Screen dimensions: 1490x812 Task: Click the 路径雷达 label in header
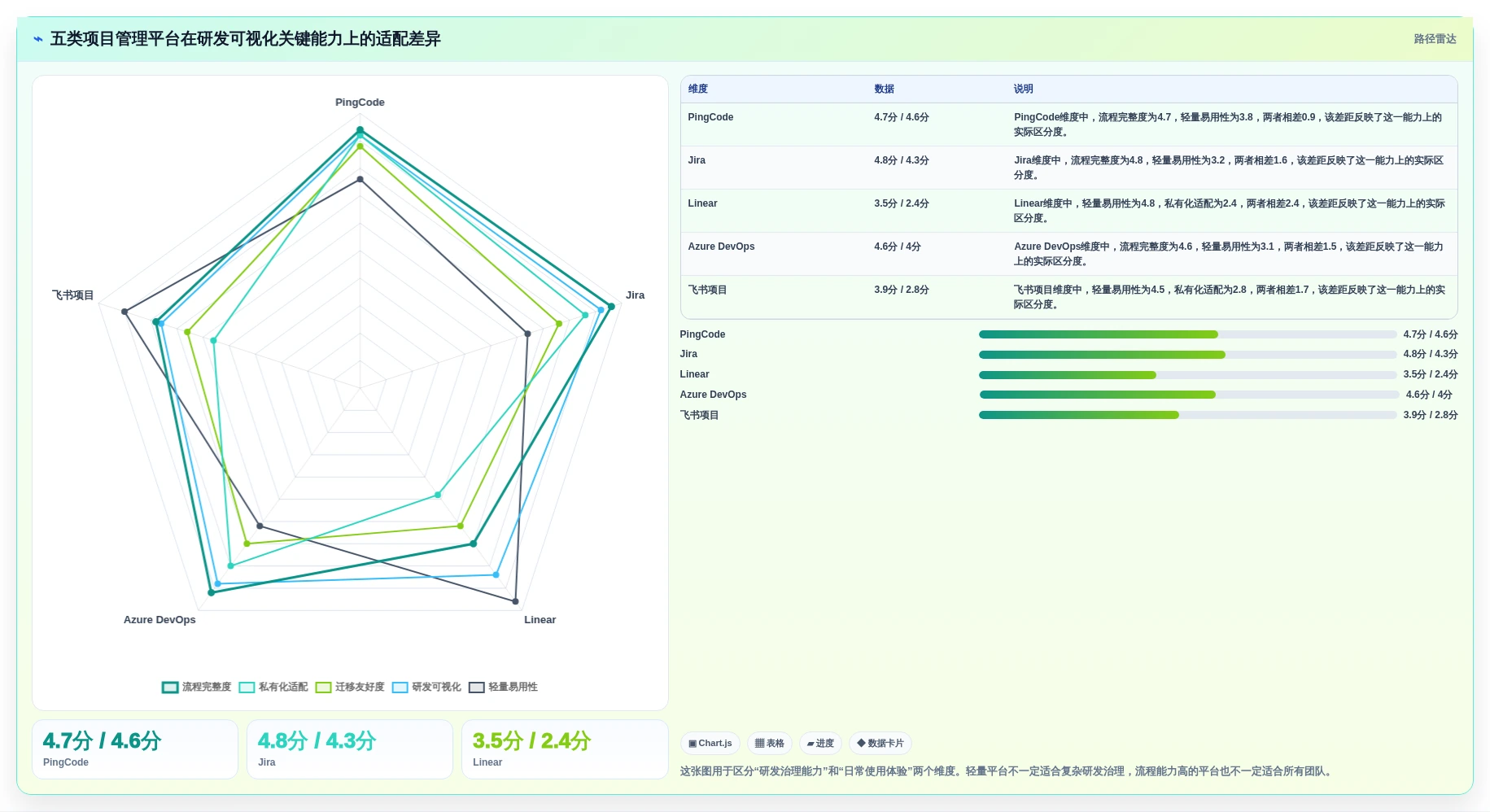[x=1435, y=39]
